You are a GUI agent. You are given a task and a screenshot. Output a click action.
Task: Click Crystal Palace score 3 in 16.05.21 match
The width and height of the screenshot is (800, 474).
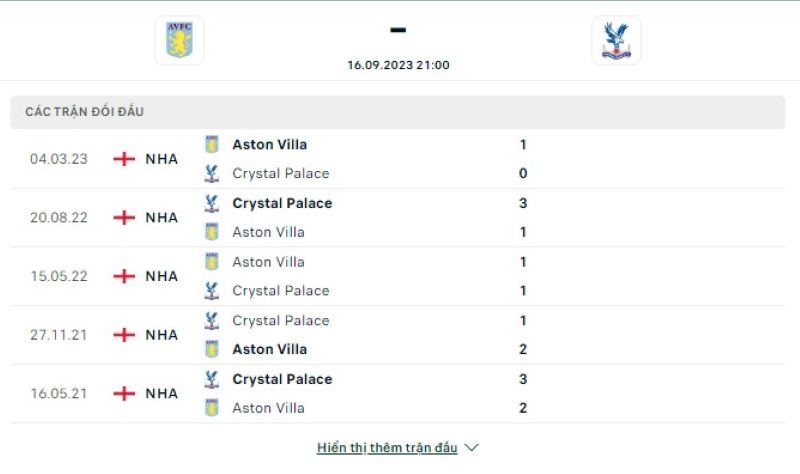[523, 379]
